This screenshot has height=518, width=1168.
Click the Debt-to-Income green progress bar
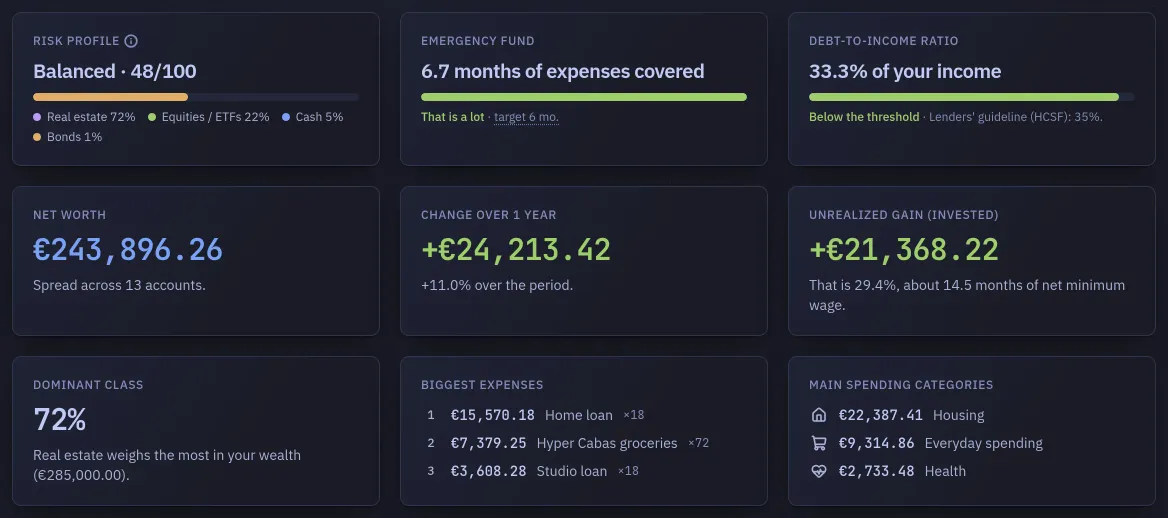(964, 97)
